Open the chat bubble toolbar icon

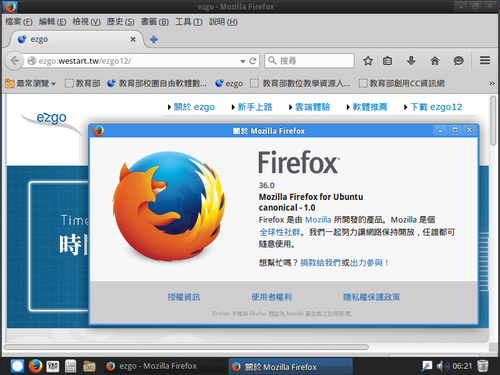459,61
